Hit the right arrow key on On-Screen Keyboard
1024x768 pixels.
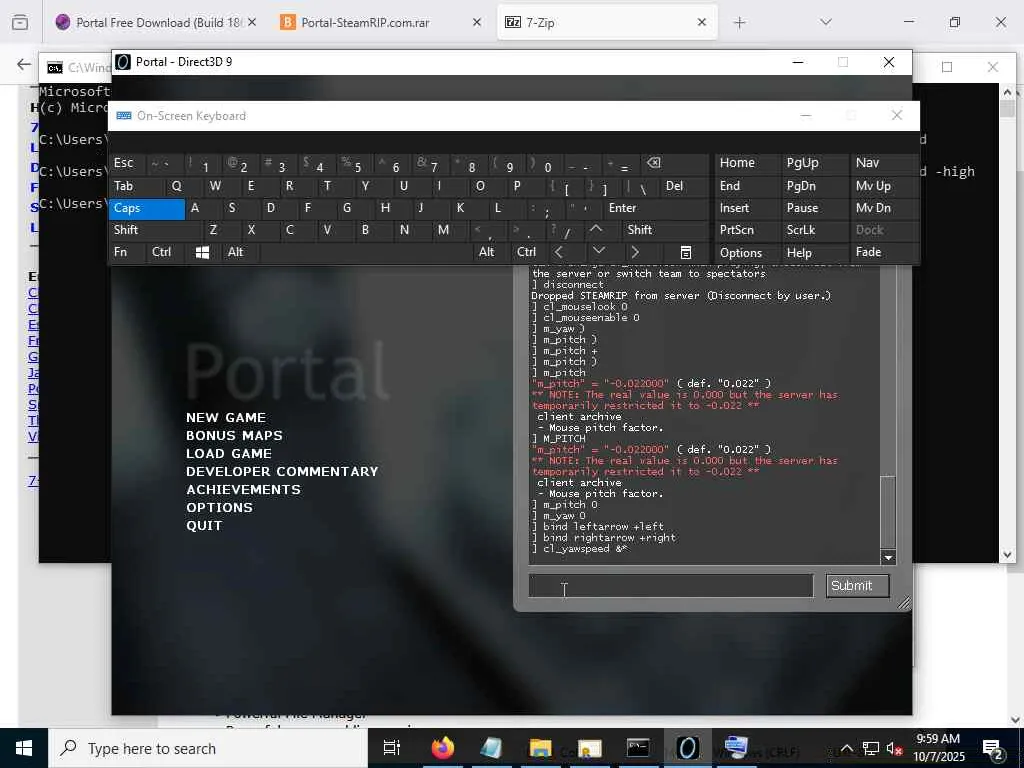(635, 252)
